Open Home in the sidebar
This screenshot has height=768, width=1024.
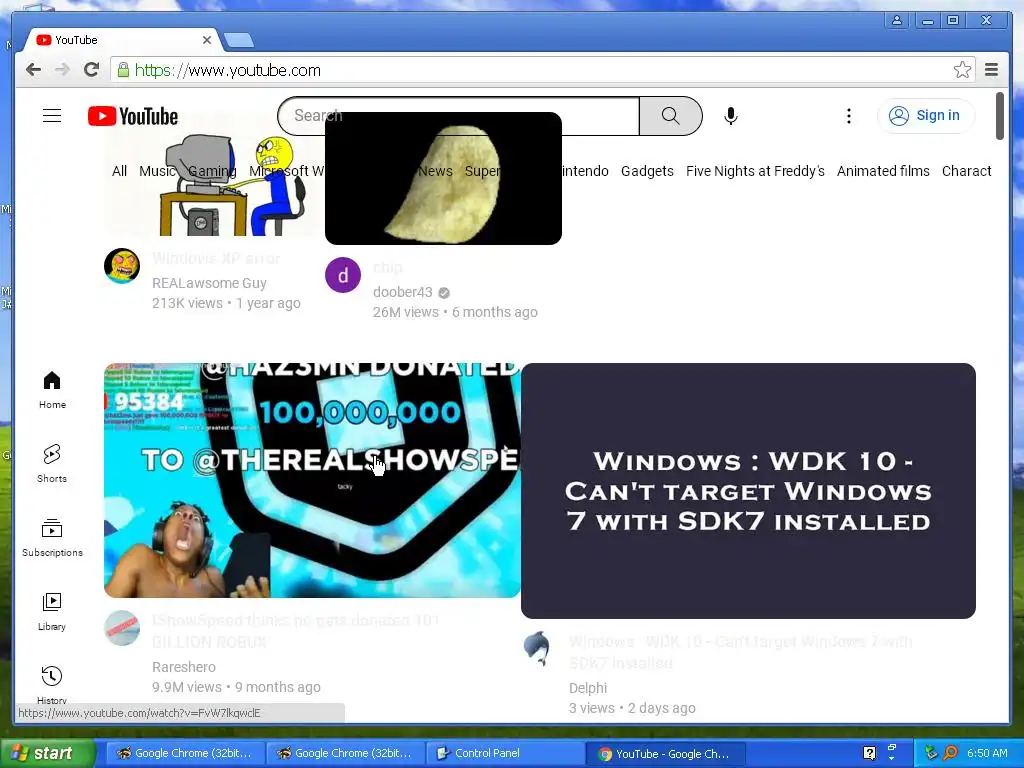52,390
